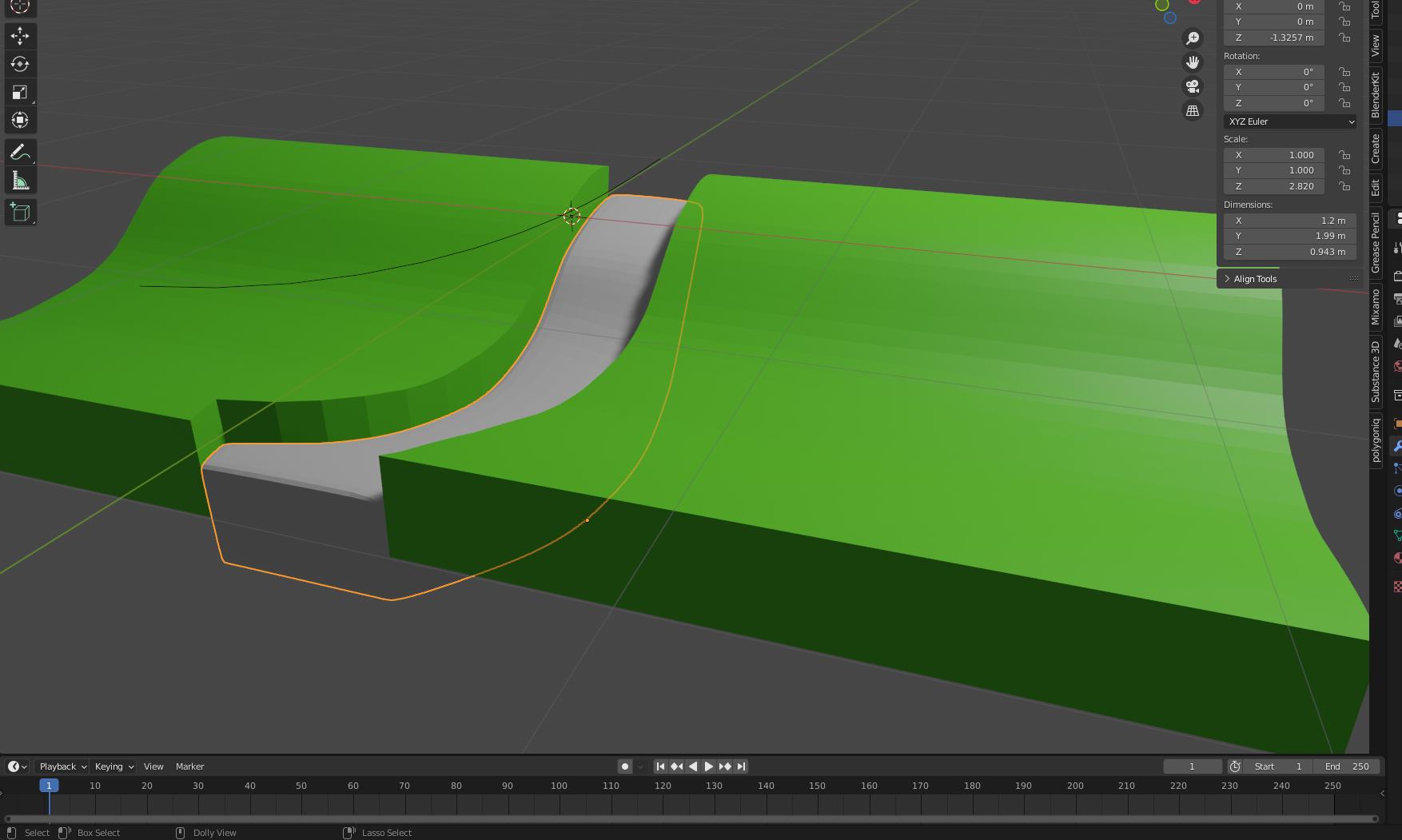Open the timeline editor type dropdown
The width and height of the screenshot is (1402, 840).
[18, 766]
